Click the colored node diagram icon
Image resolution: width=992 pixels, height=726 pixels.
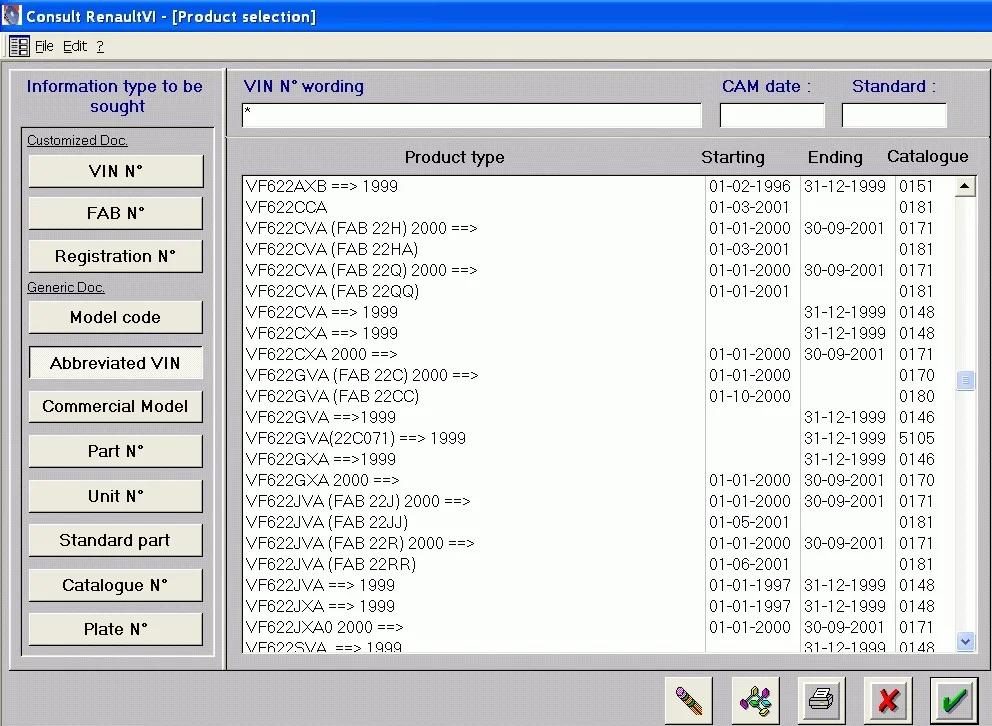click(x=755, y=699)
